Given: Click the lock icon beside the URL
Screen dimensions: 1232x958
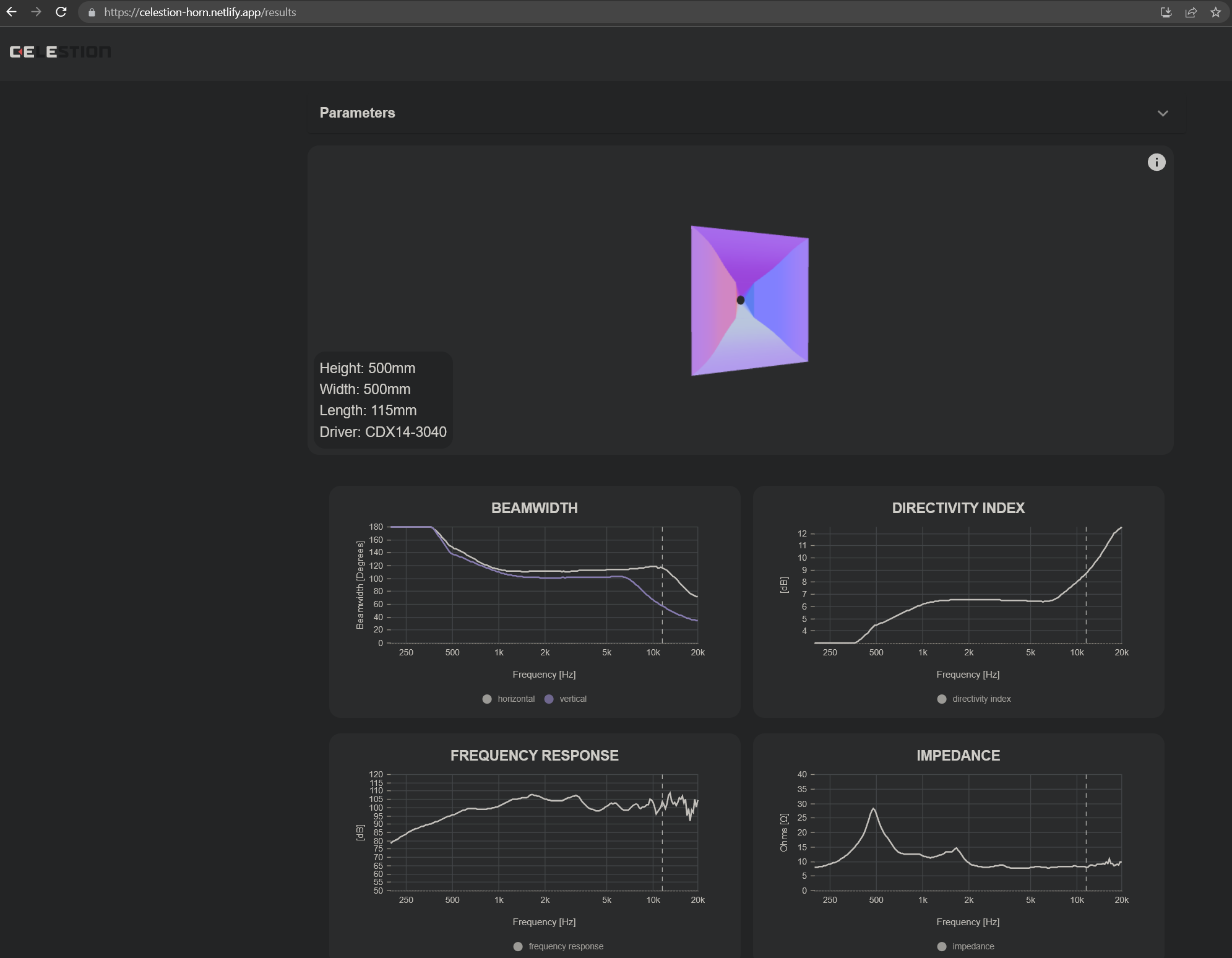Looking at the screenshot, I should pos(92,12).
